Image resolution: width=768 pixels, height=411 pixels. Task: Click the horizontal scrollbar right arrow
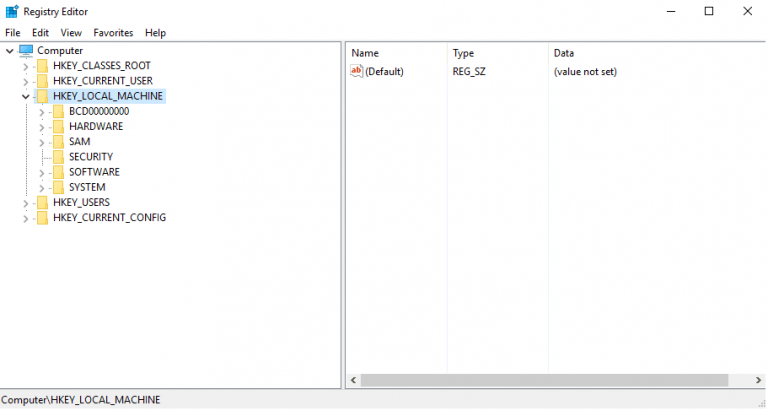758,380
